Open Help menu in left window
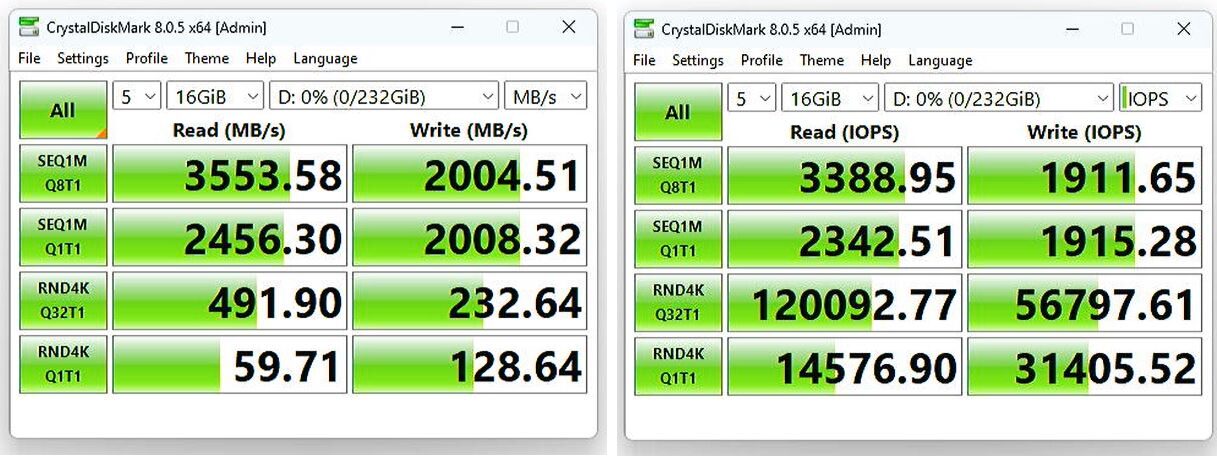Screen dimensions: 1217x456 coord(261,58)
